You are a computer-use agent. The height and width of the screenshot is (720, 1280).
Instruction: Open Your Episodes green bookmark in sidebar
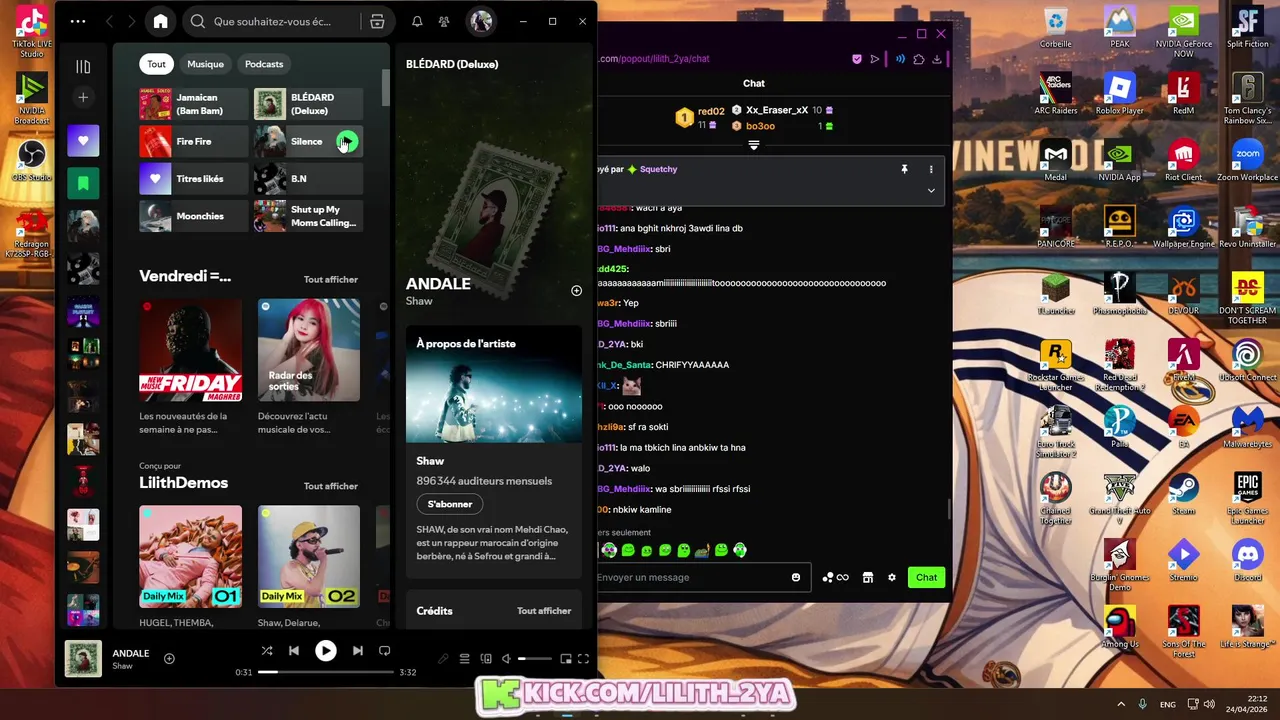pyautogui.click(x=83, y=184)
